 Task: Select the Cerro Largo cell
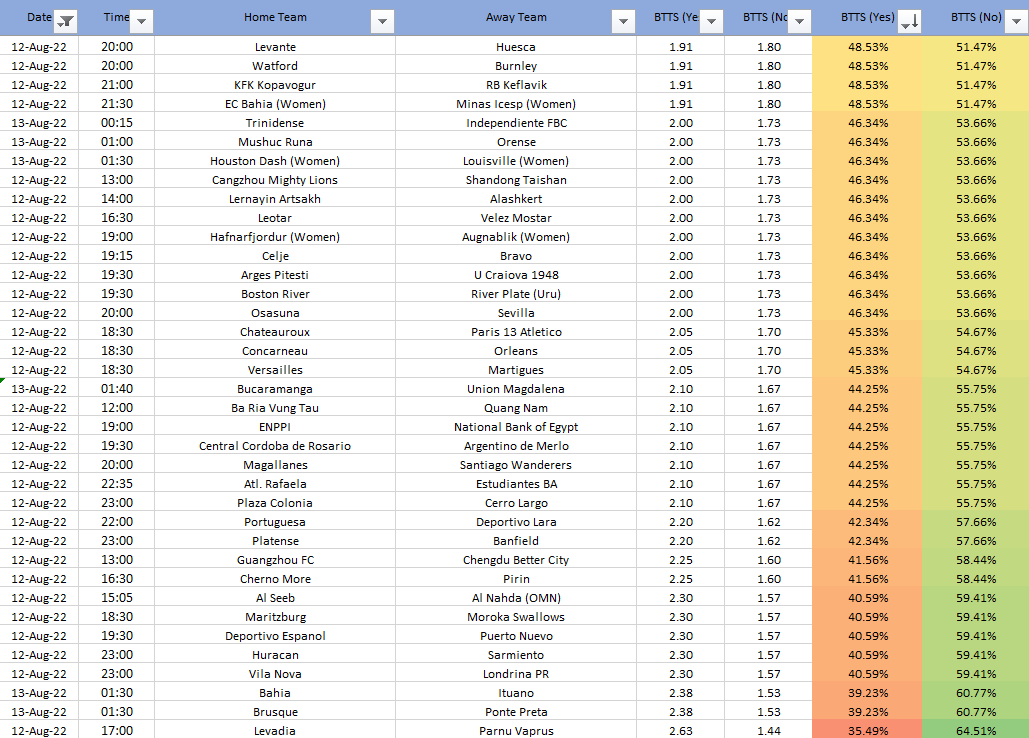click(x=516, y=503)
